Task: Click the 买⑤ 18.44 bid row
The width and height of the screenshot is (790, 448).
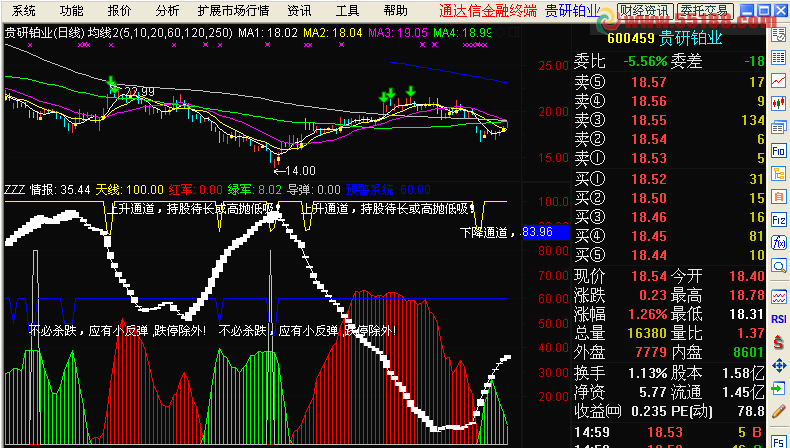Action: [x=670, y=255]
